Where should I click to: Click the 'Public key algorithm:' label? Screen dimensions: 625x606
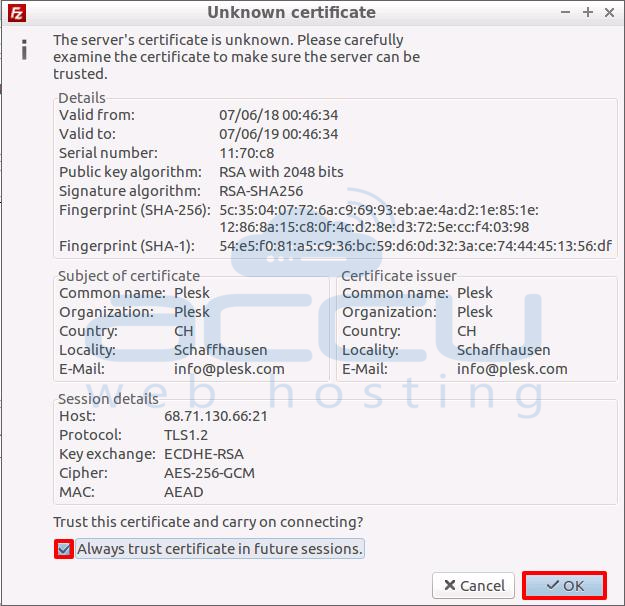click(130, 172)
